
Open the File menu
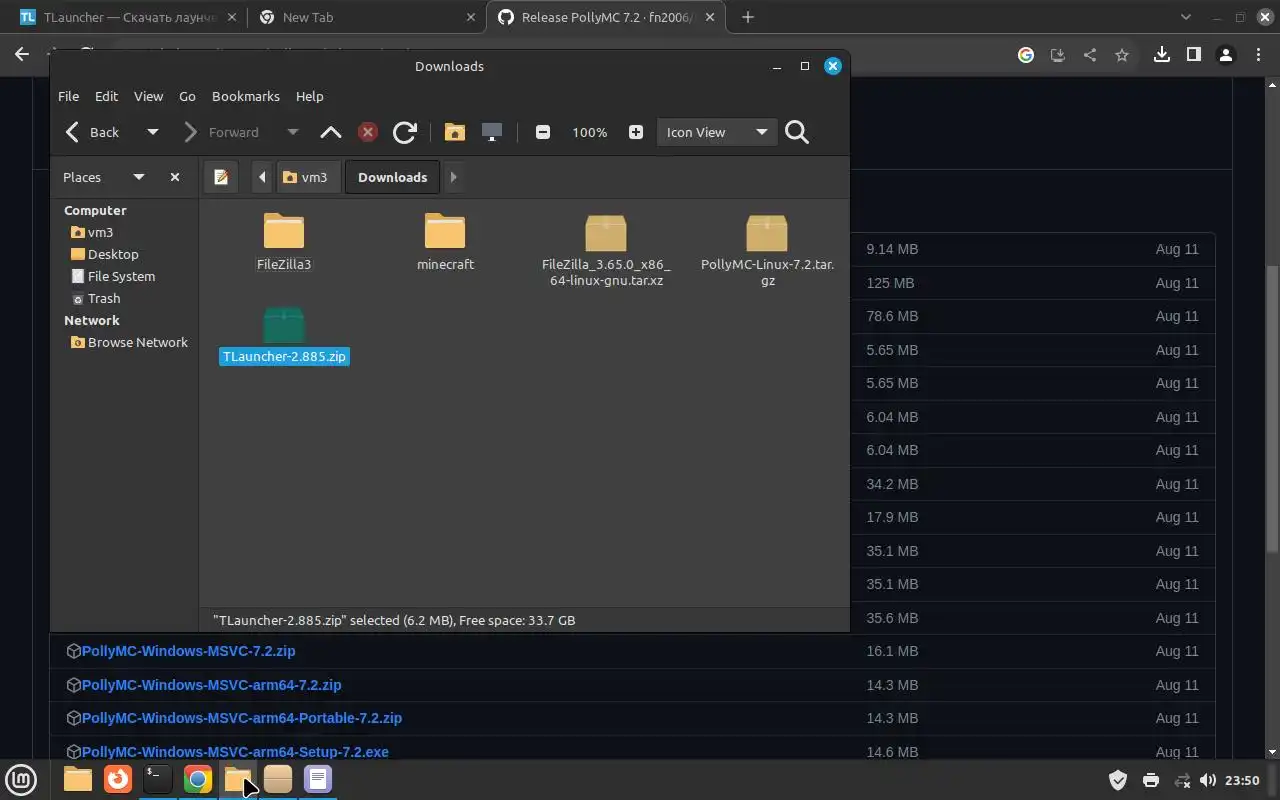(68, 96)
